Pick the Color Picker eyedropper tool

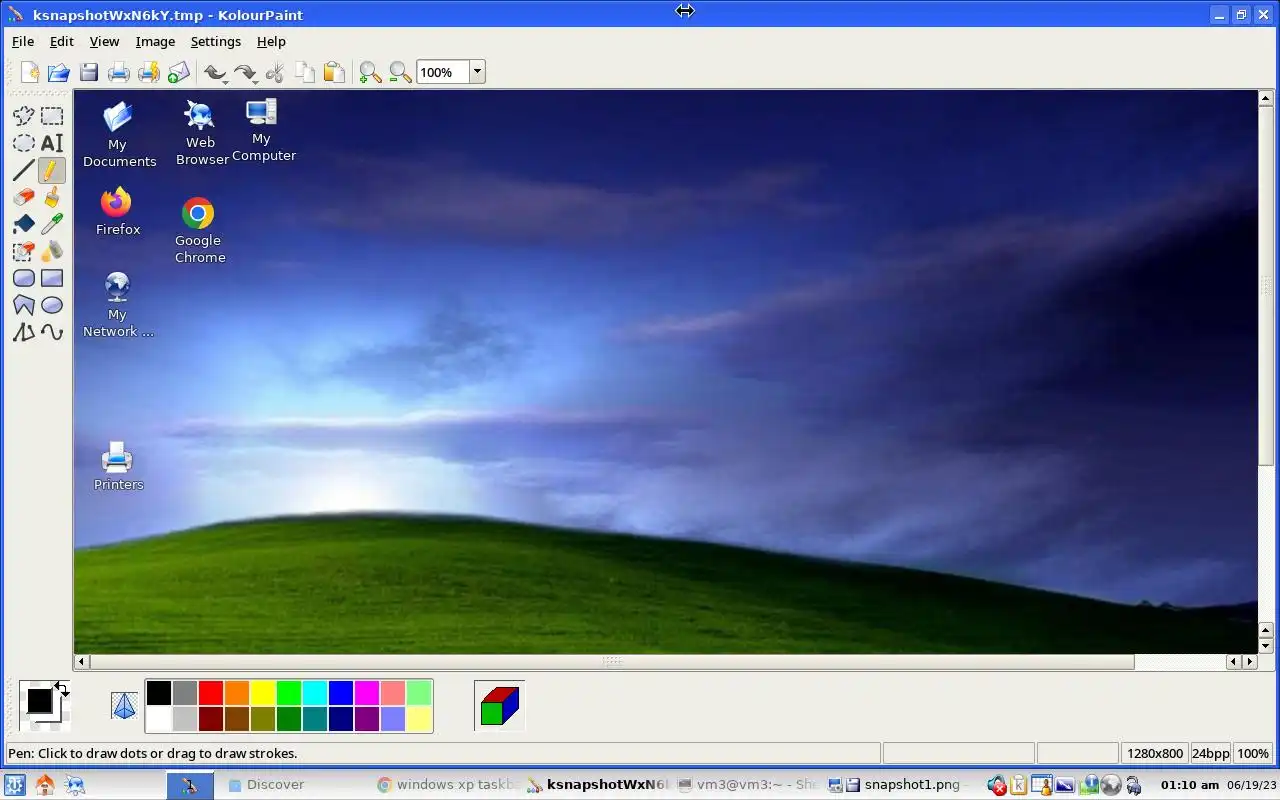pyautogui.click(x=52, y=224)
